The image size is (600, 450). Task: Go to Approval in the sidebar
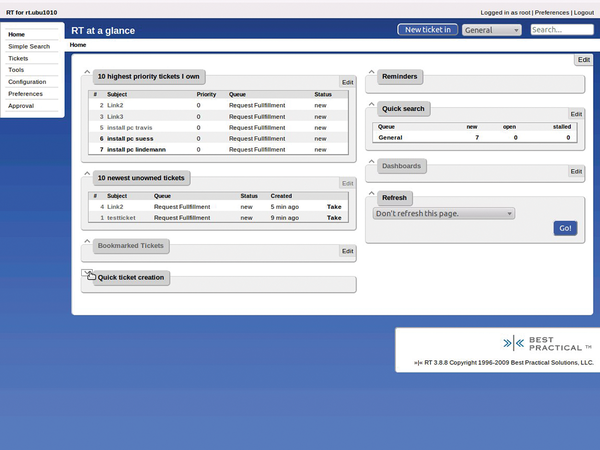coord(21,105)
